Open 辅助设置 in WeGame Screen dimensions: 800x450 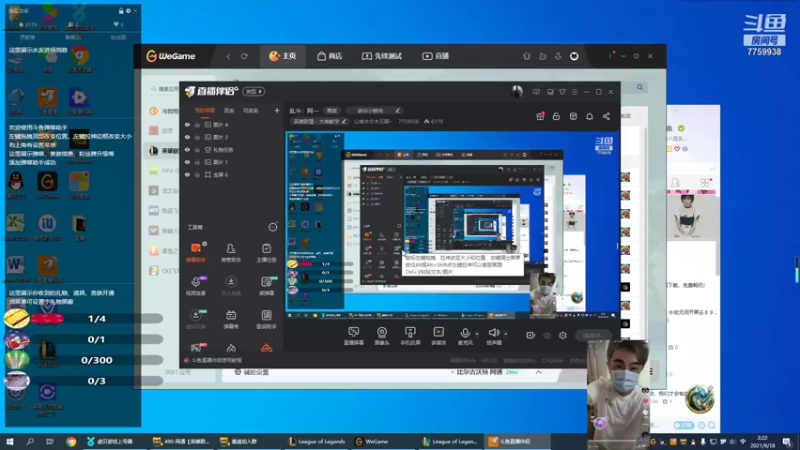point(252,372)
